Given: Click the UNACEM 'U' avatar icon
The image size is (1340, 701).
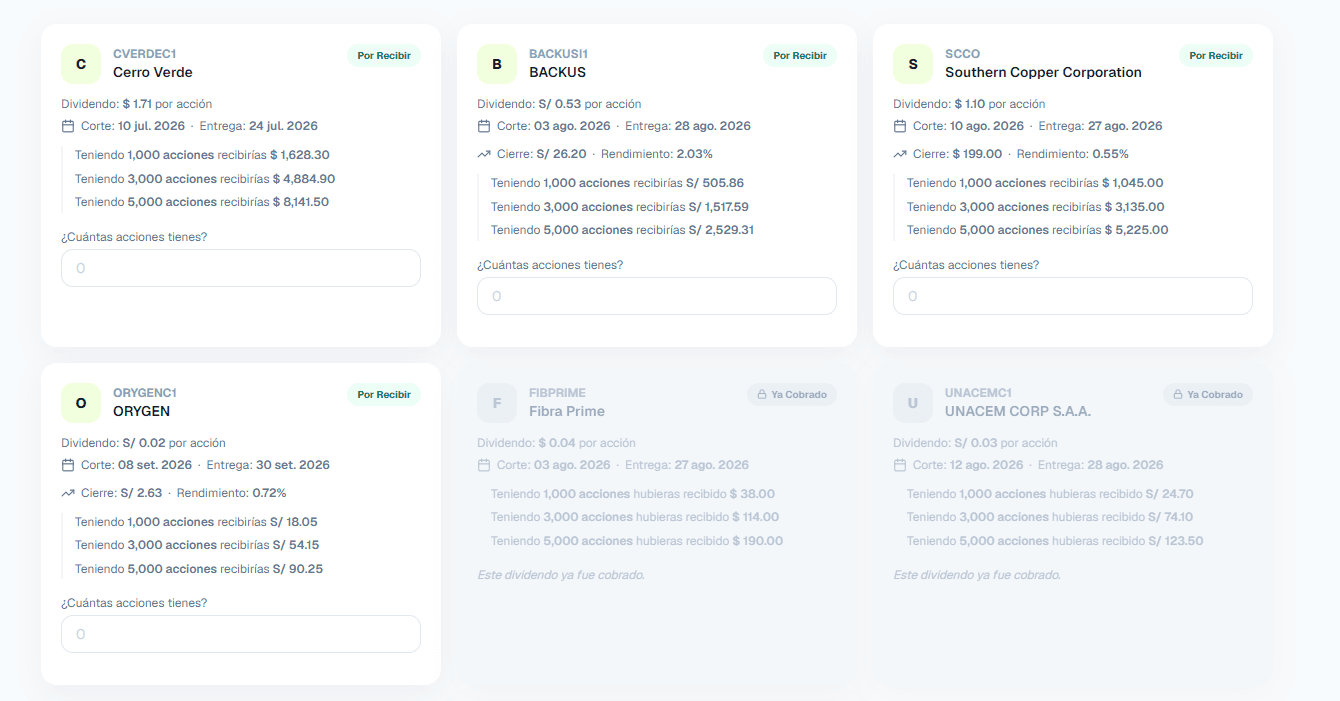Looking at the screenshot, I should 913,403.
